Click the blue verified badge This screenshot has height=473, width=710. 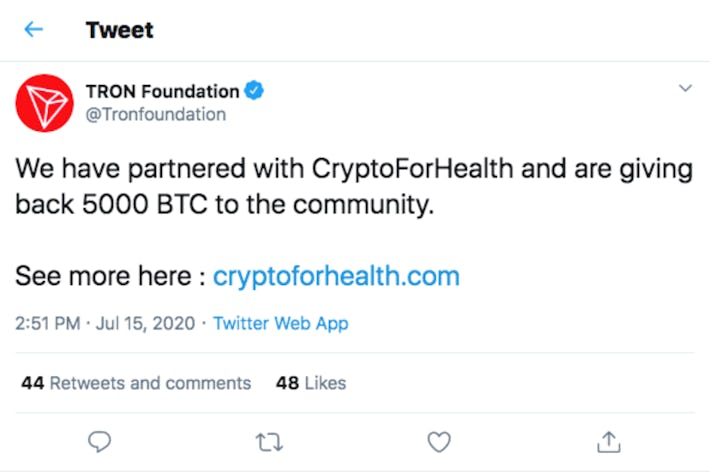click(x=254, y=91)
